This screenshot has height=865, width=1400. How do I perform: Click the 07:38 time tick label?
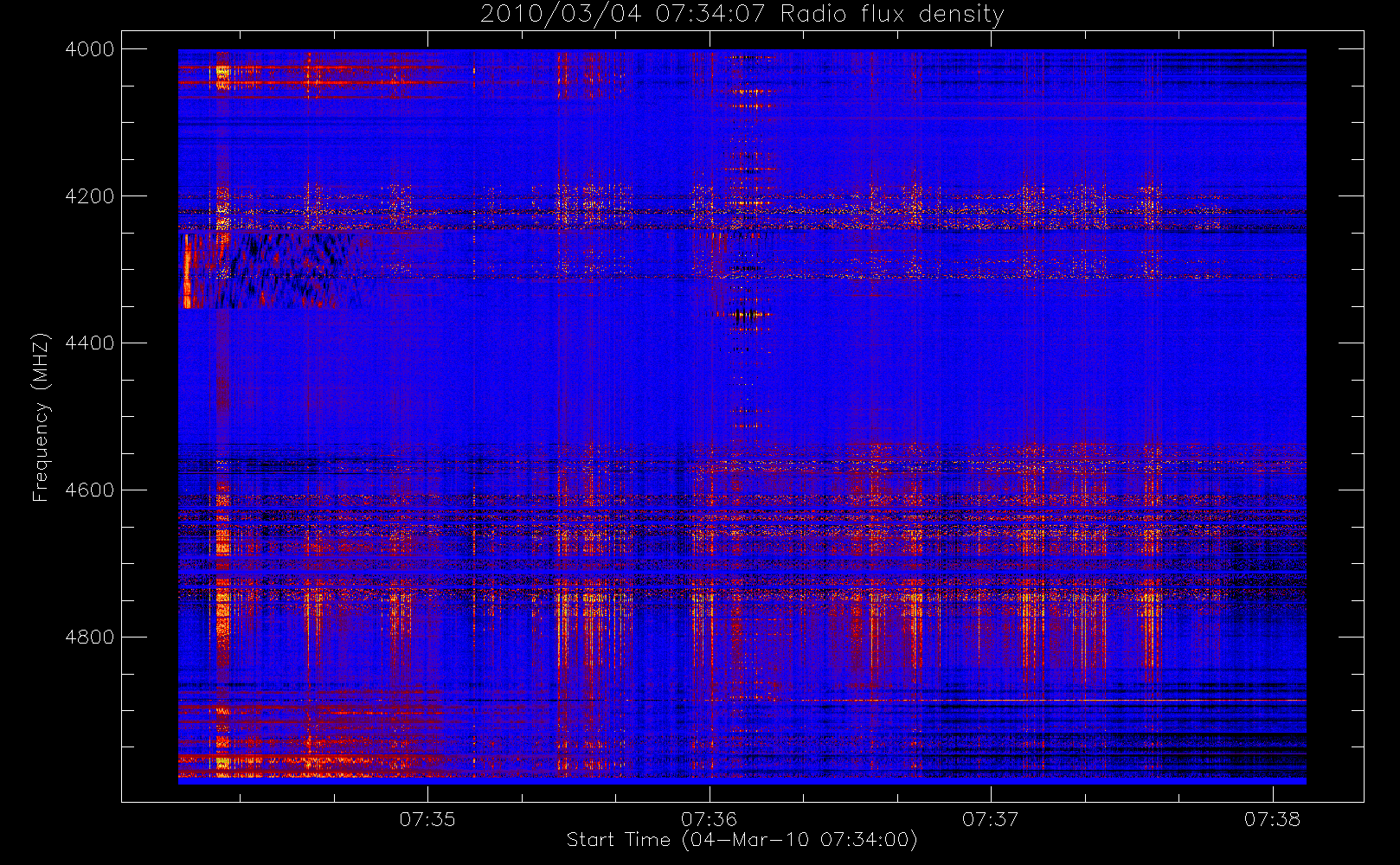tap(1272, 819)
